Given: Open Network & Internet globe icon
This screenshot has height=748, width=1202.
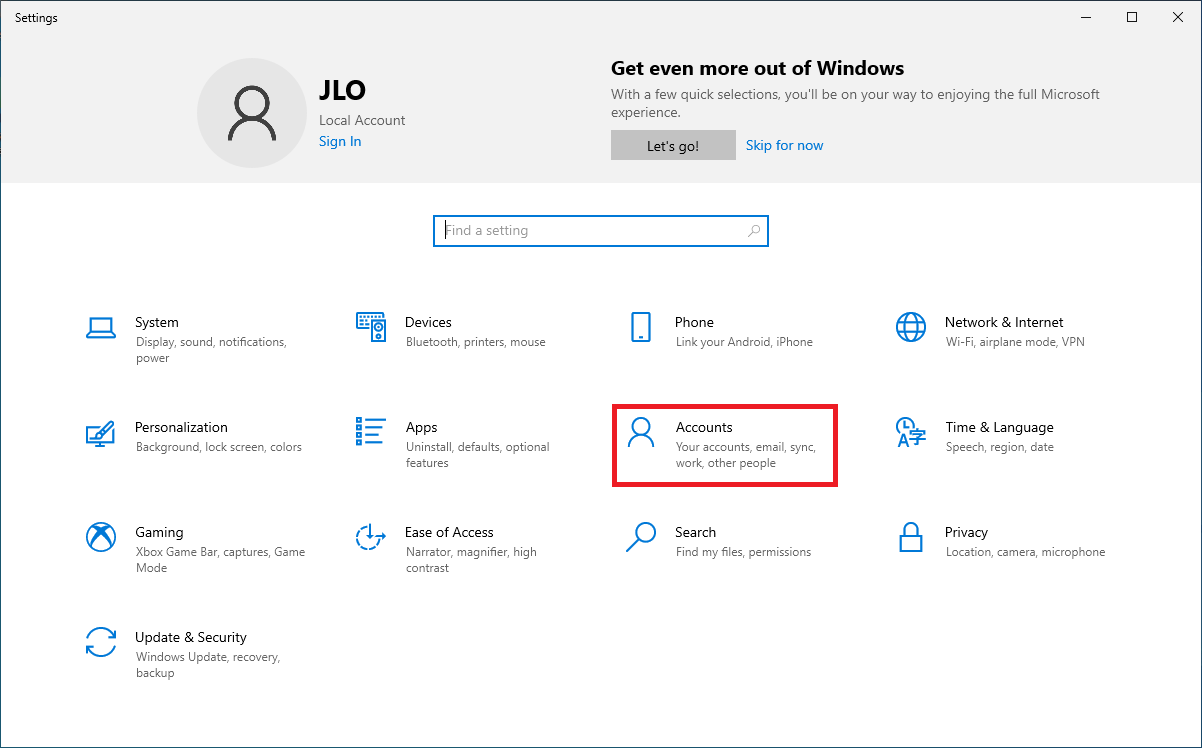Looking at the screenshot, I should (911, 327).
